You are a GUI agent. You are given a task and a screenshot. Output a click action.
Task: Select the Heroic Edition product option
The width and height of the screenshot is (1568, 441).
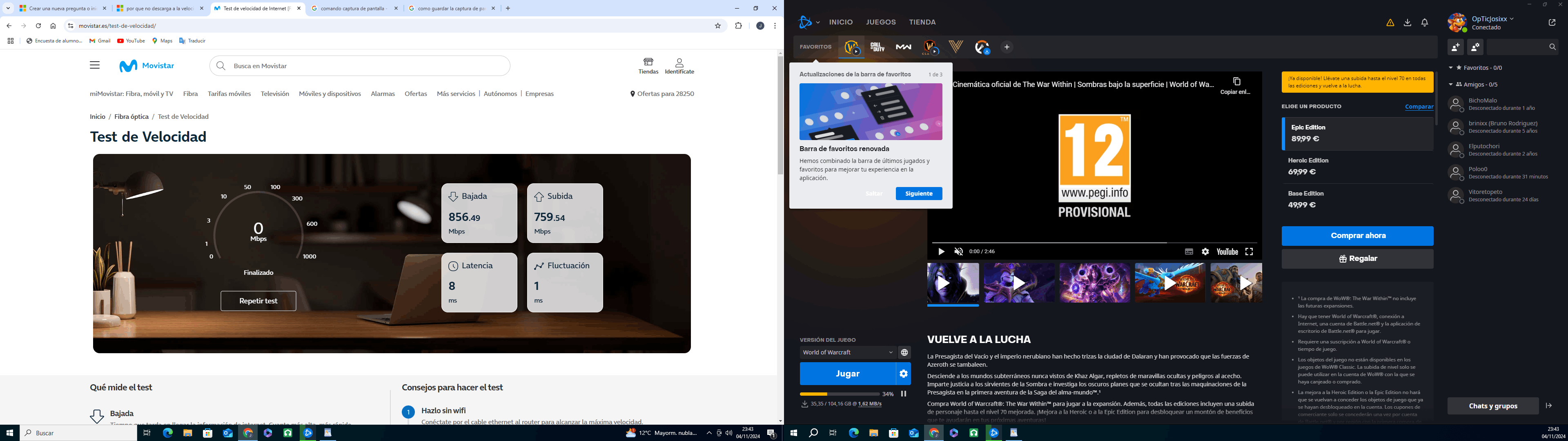(x=1357, y=166)
